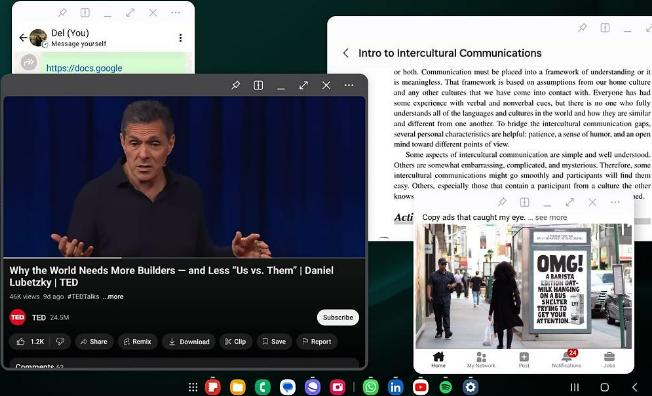
Task: Save the TED video to playlist
Action: [274, 342]
